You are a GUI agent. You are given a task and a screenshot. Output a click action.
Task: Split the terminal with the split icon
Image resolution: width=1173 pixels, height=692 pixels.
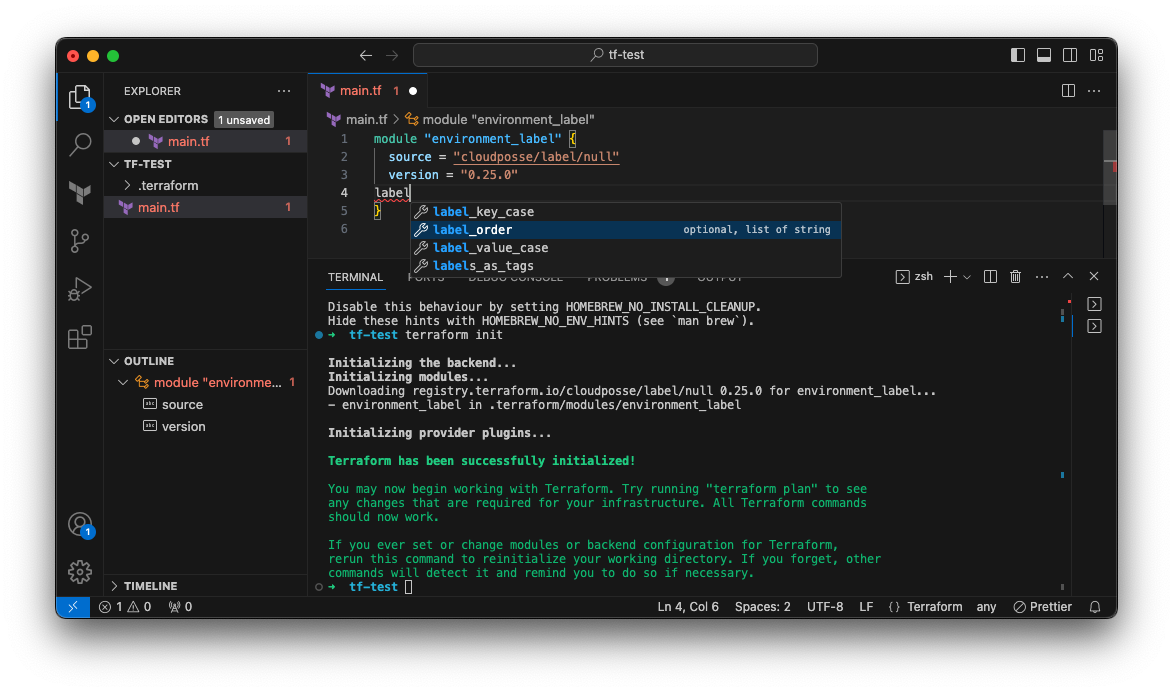[989, 276]
